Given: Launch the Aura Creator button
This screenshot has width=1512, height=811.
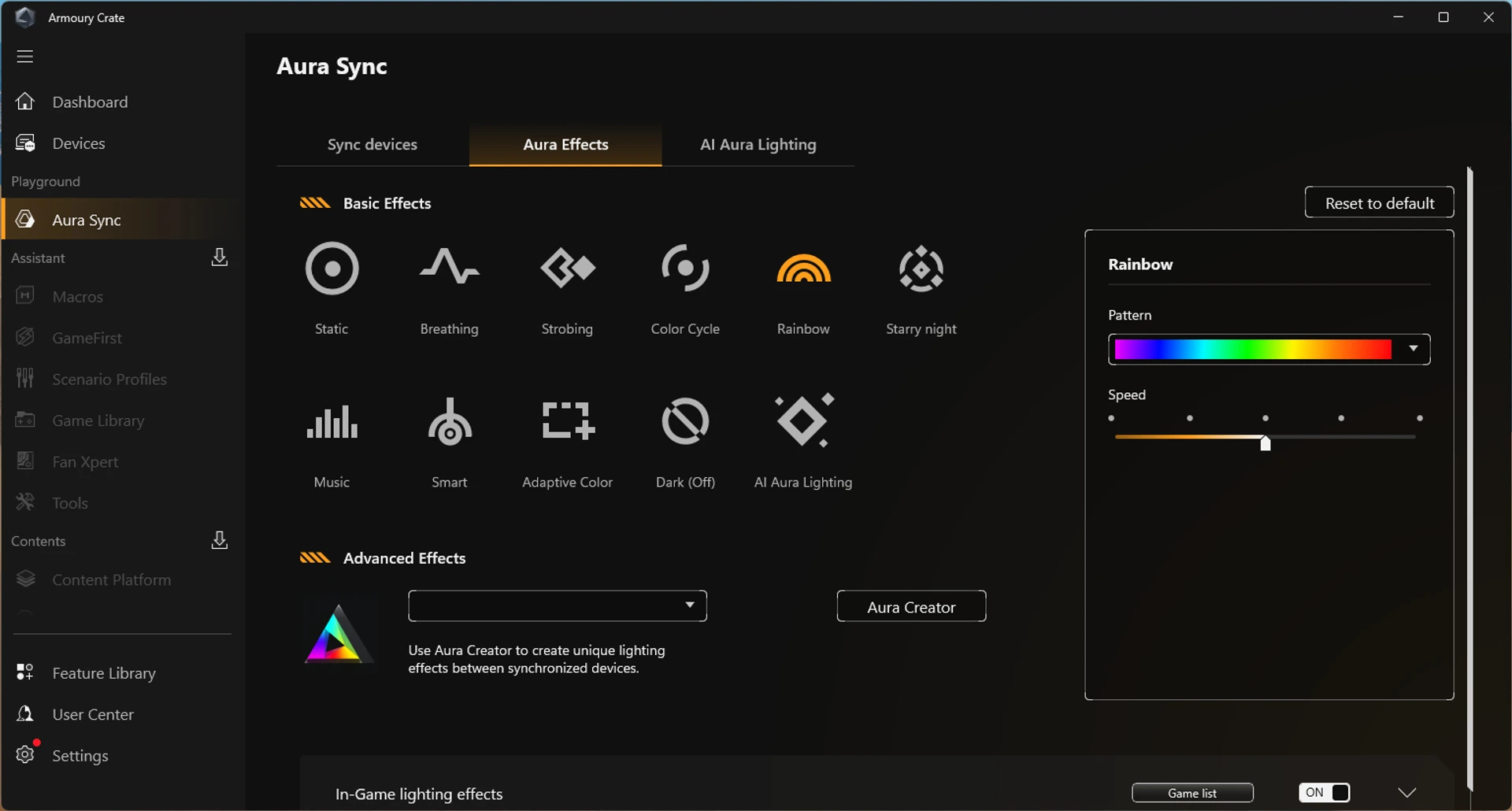Looking at the screenshot, I should click(911, 606).
